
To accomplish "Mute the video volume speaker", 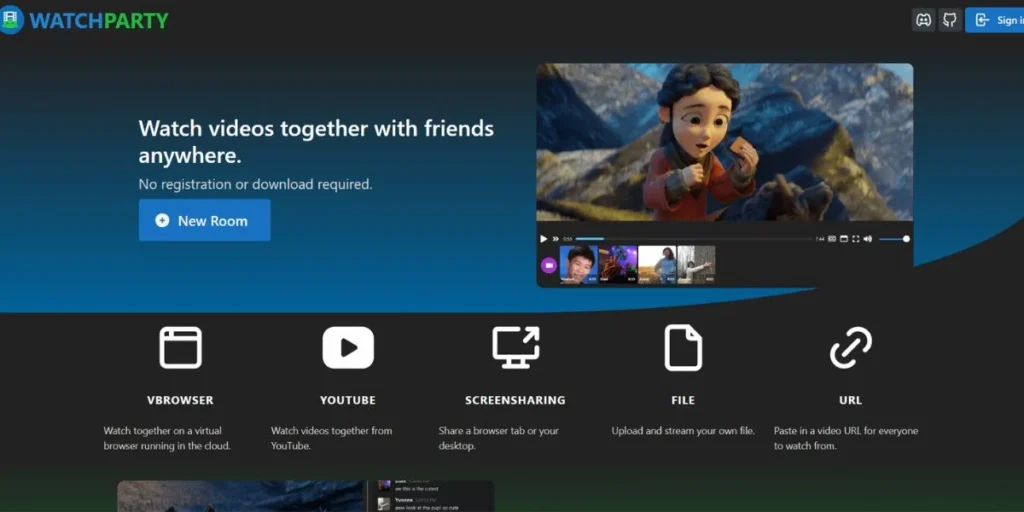I will tap(867, 239).
